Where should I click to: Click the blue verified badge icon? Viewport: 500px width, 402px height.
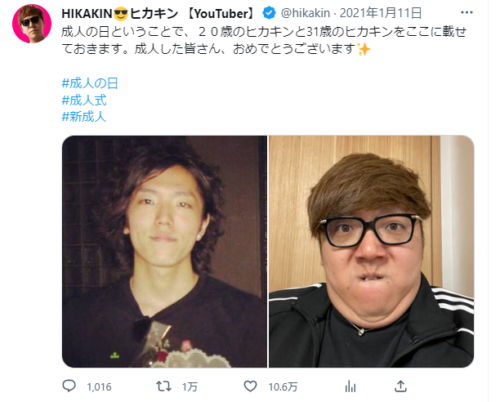pos(269,13)
